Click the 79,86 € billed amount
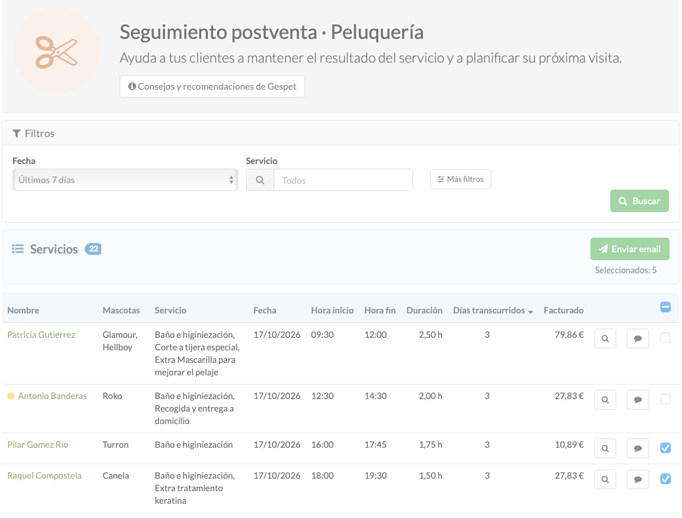This screenshot has width=682, height=518. (x=569, y=335)
